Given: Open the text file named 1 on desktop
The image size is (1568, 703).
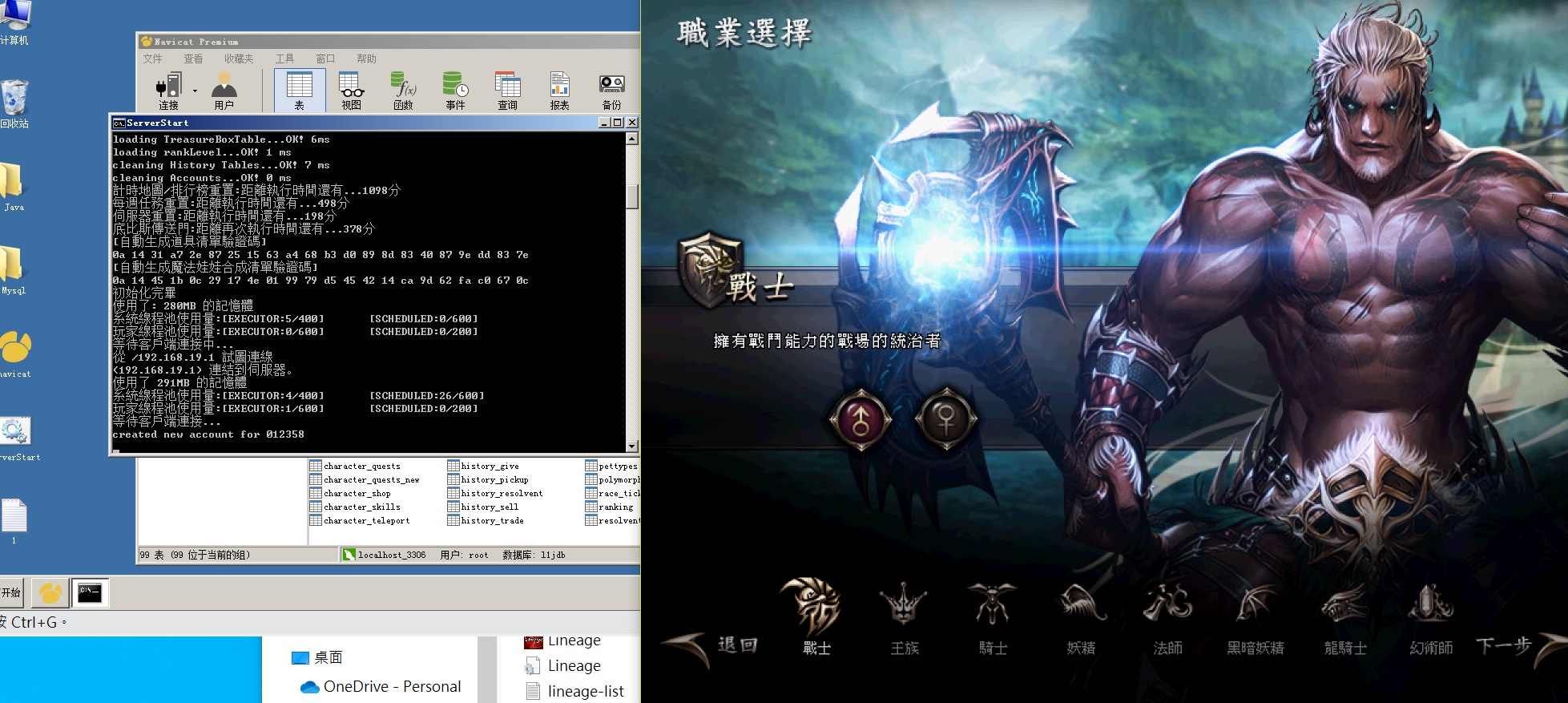Looking at the screenshot, I should coord(14,521).
